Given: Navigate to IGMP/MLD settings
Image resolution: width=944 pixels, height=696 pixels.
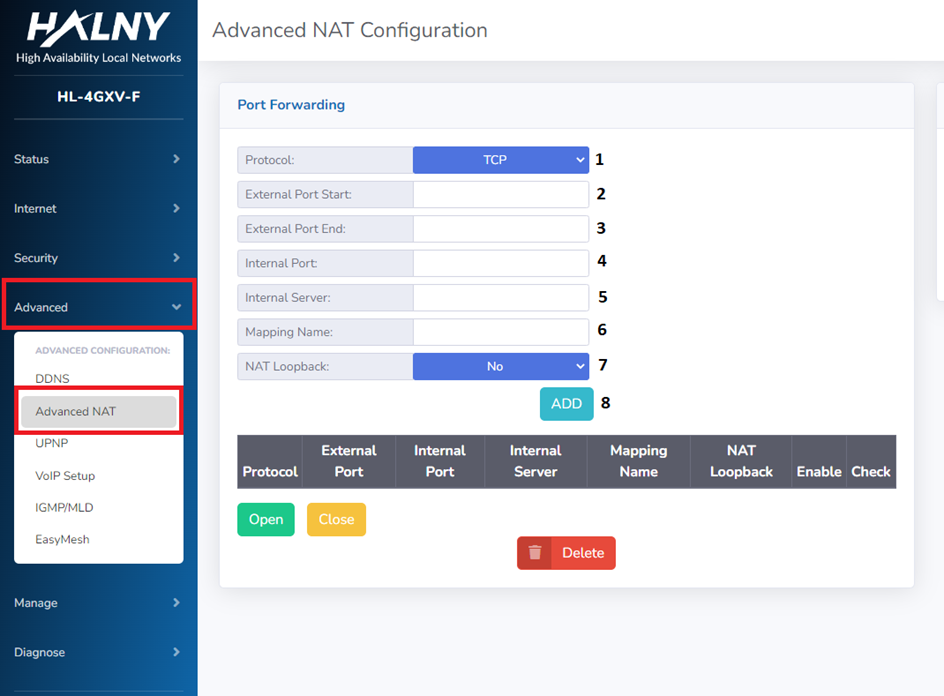Looking at the screenshot, I should pos(64,508).
